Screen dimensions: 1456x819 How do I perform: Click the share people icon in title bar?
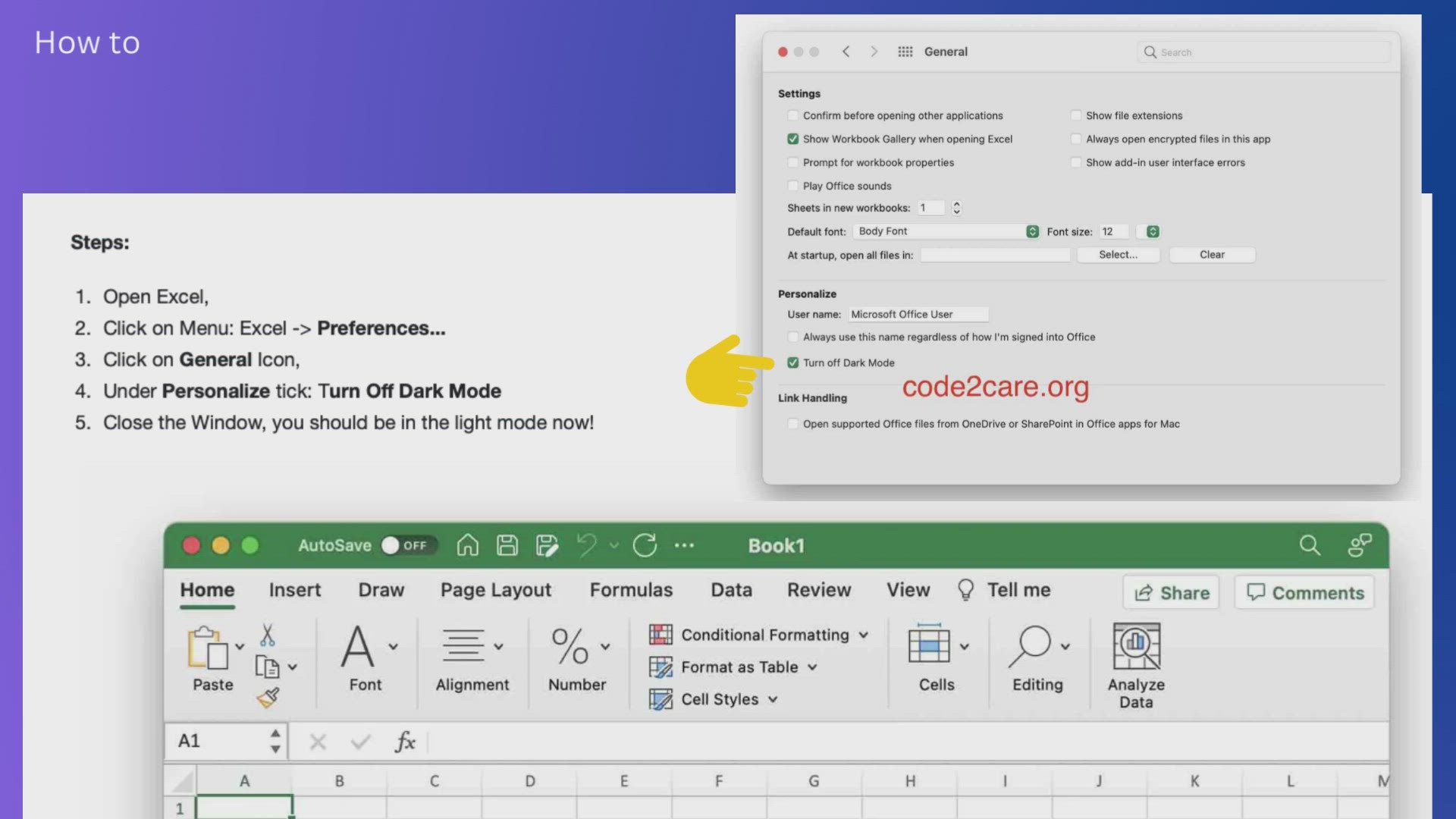1360,544
